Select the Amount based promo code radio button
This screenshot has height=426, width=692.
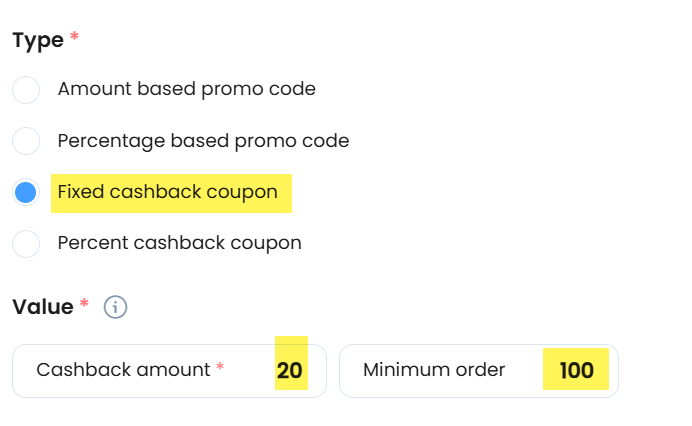point(26,90)
